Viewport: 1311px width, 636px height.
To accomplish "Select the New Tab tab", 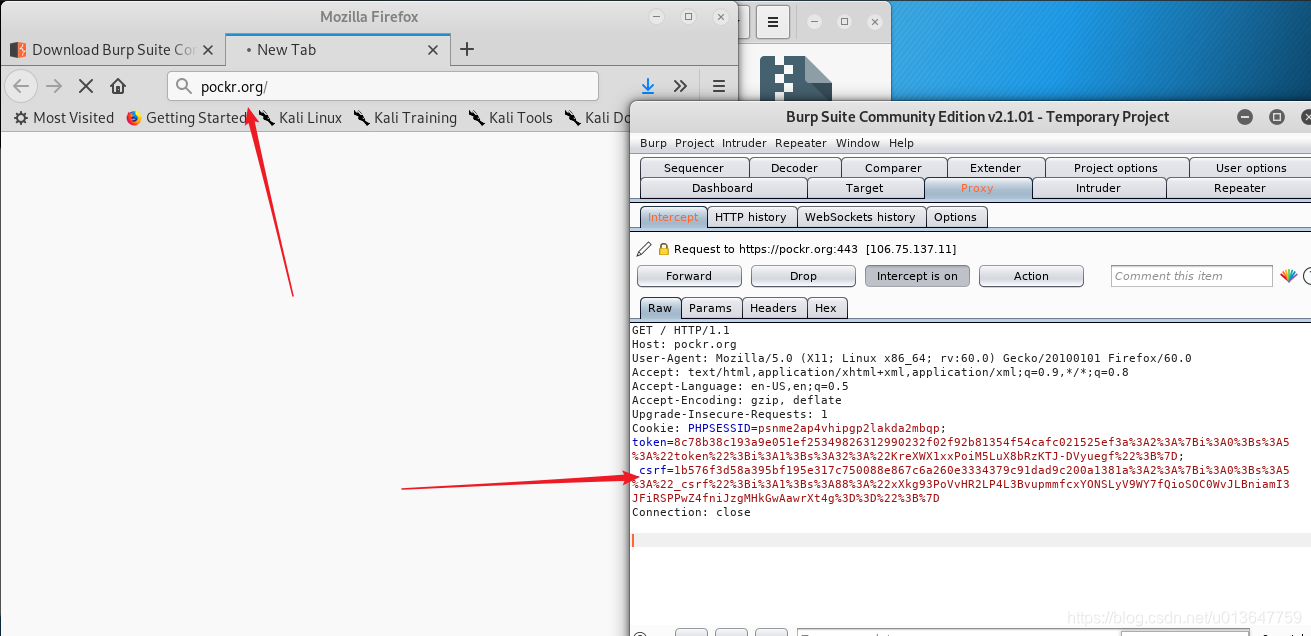I will (337, 49).
